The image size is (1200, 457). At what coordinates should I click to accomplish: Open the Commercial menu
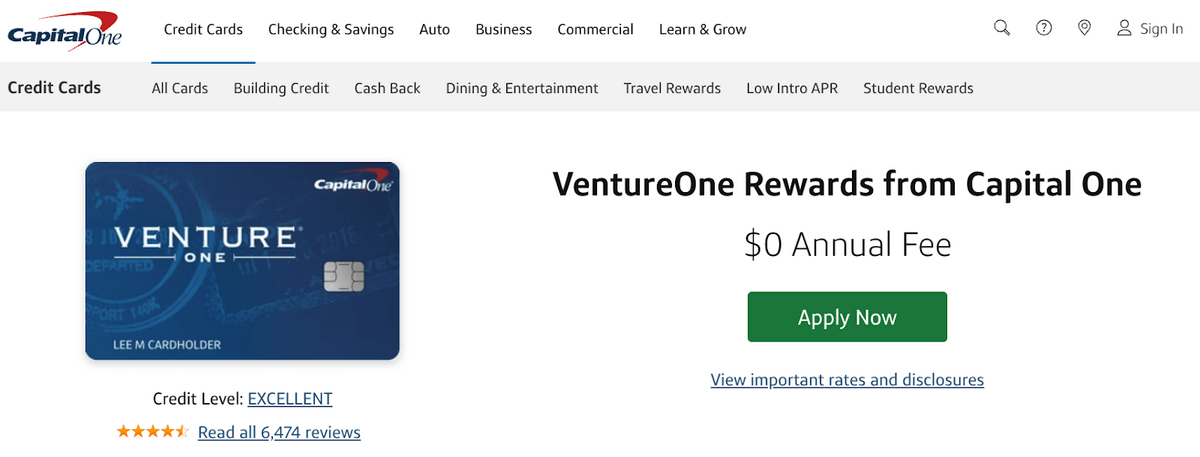point(596,29)
